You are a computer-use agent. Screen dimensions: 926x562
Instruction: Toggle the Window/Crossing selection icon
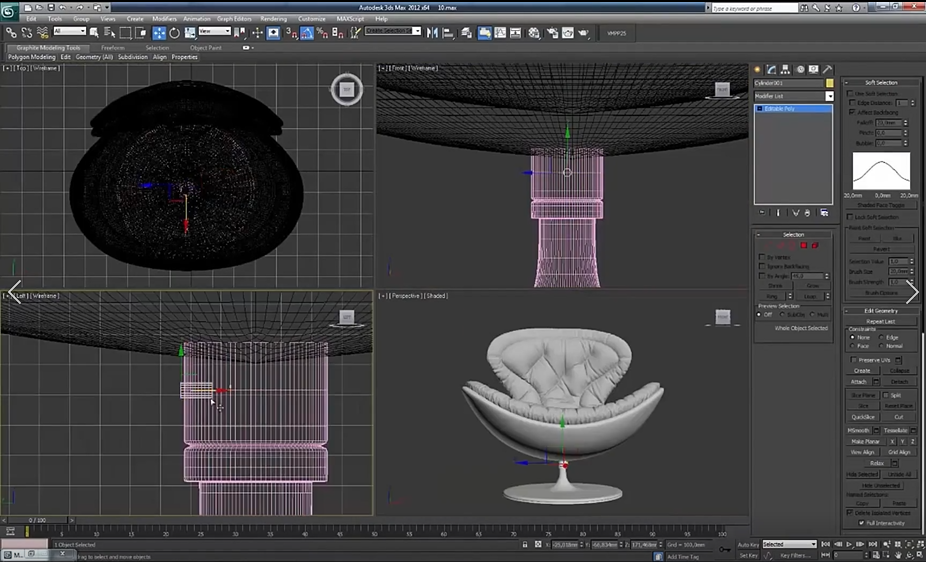(x=141, y=32)
